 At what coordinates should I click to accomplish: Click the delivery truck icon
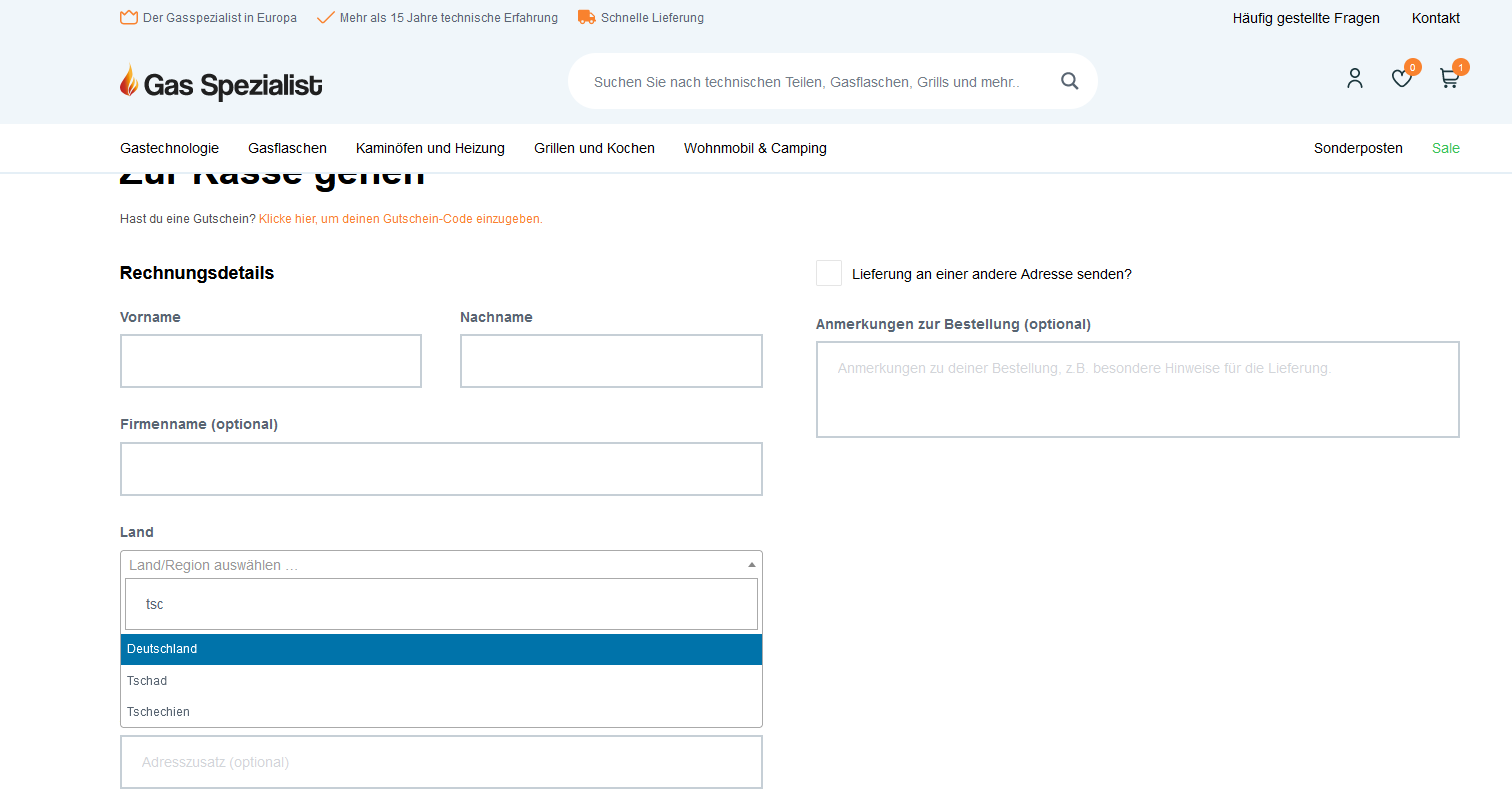point(587,17)
